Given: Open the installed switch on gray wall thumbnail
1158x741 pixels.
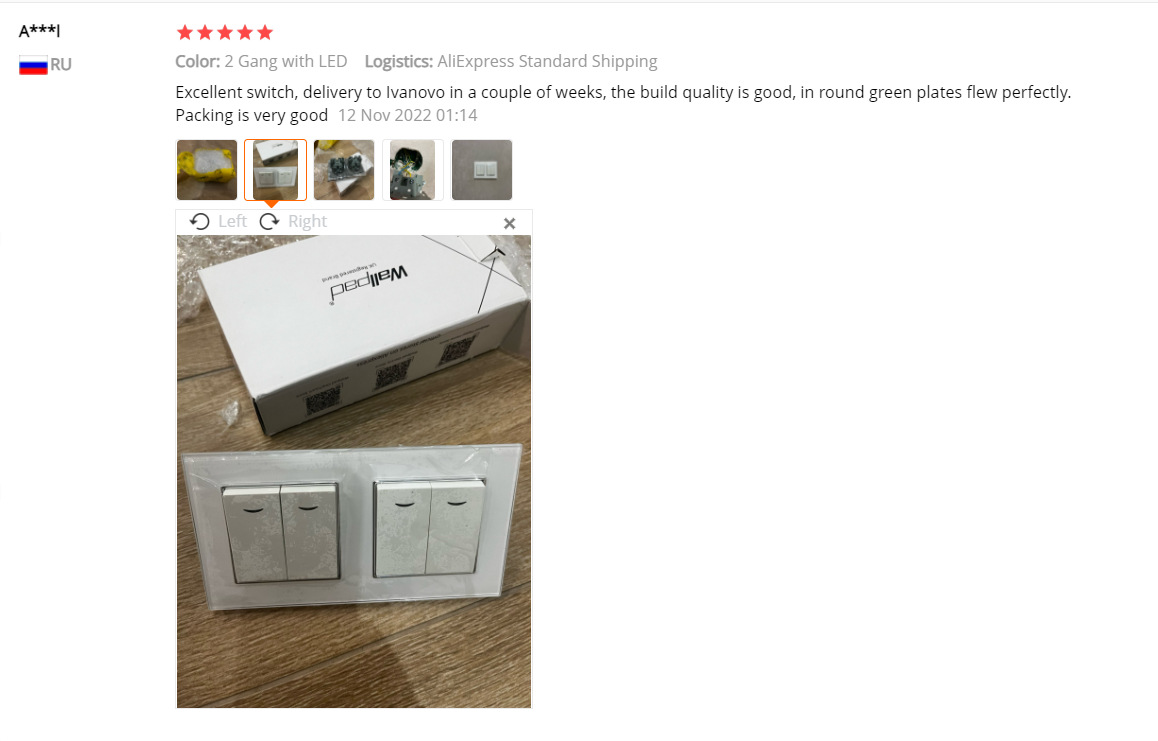Looking at the screenshot, I should 482,170.
